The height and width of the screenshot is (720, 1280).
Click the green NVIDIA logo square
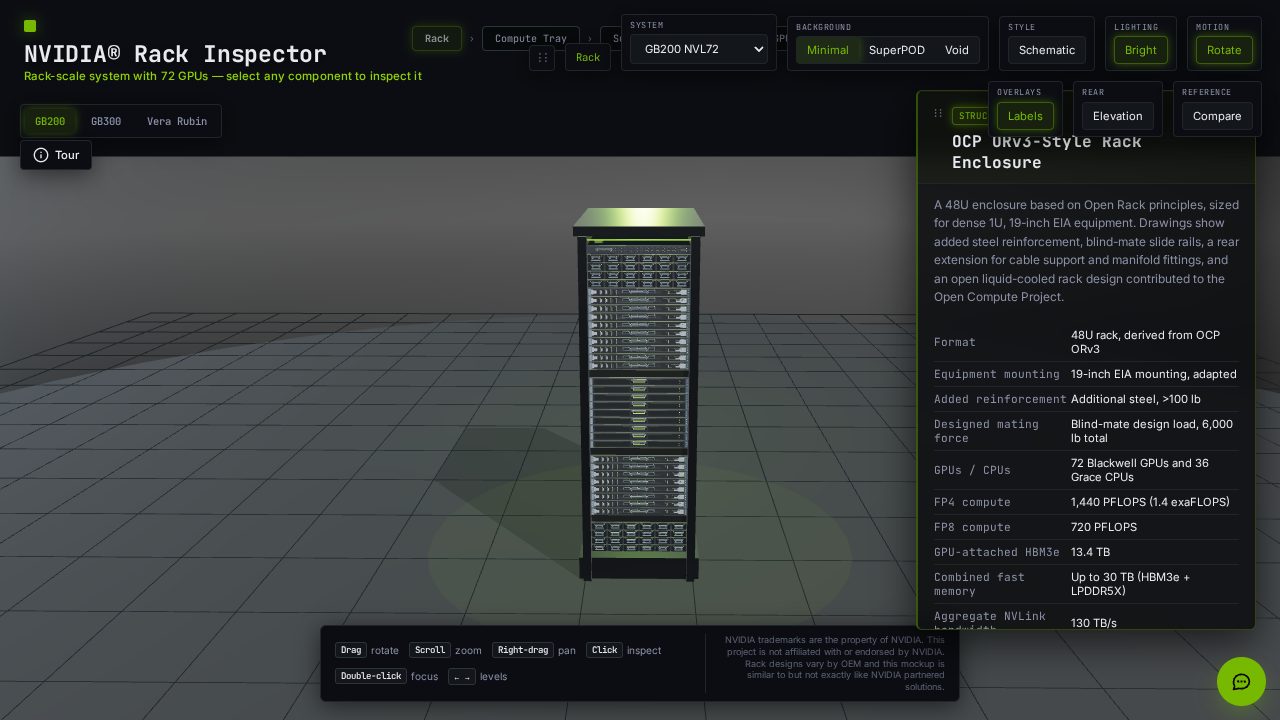click(30, 26)
